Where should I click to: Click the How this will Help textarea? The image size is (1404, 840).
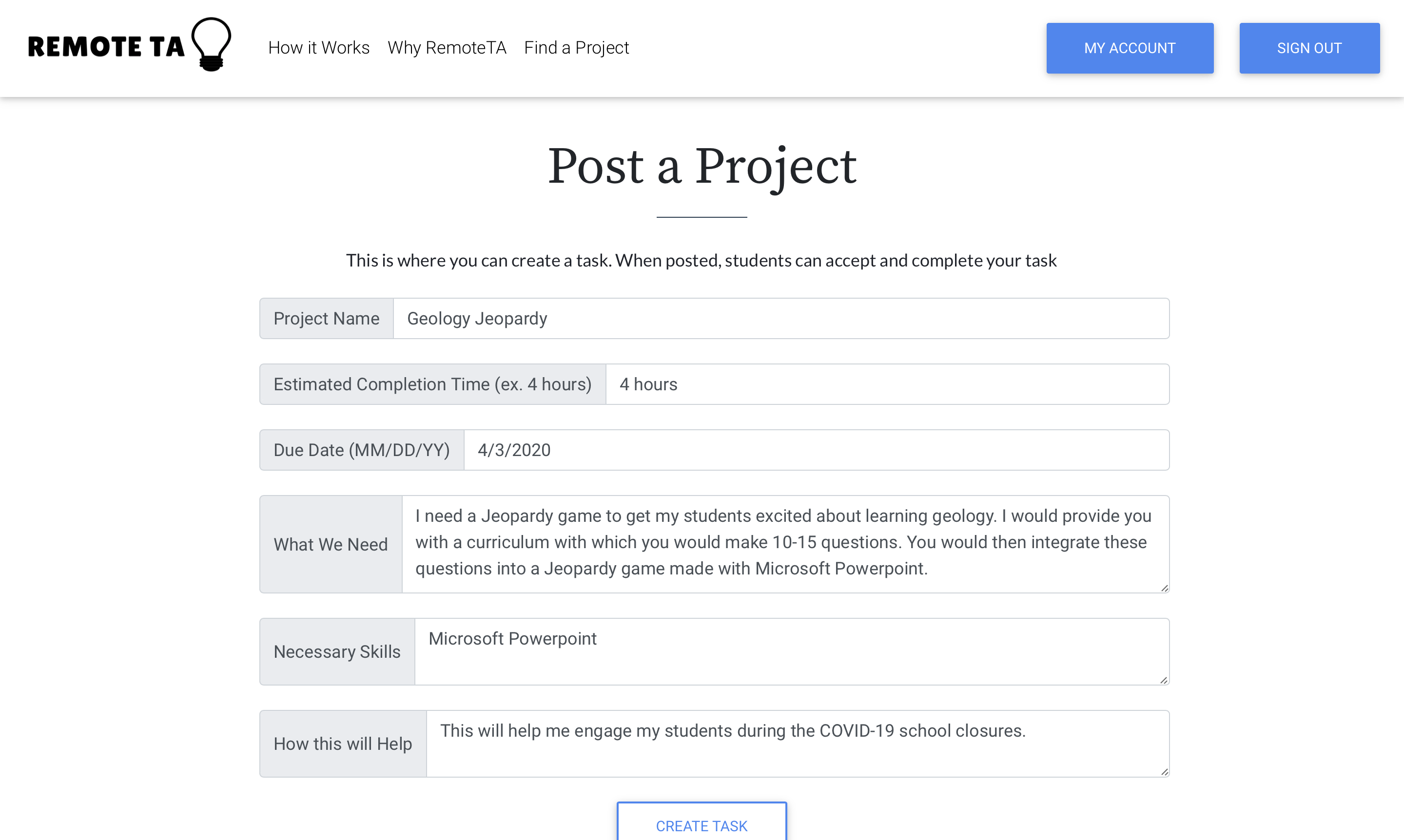click(x=798, y=744)
